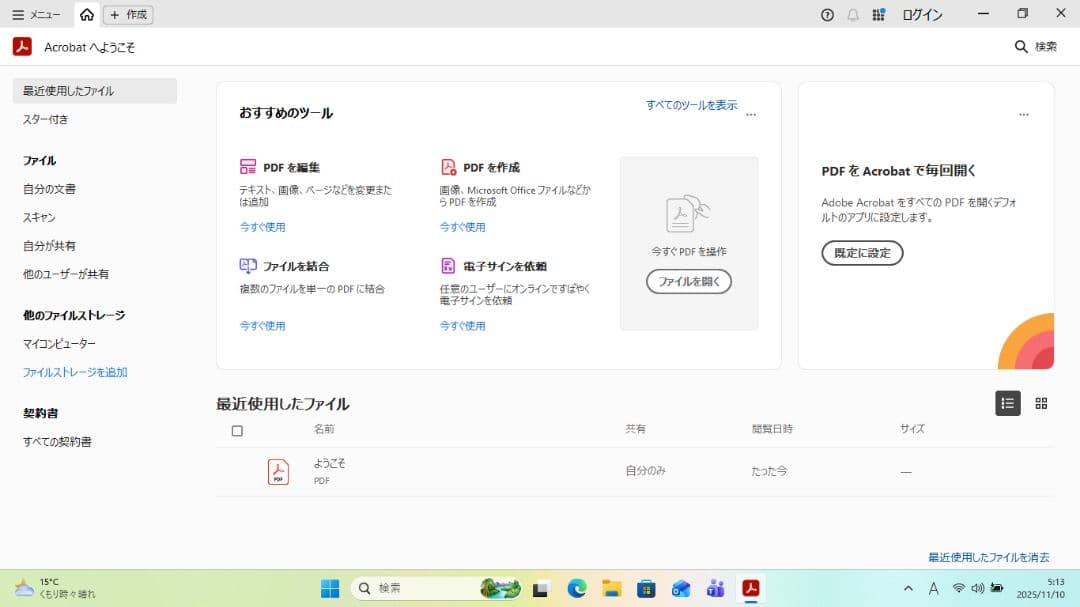Select 自分の文書 in the sidebar
1080x607 pixels.
point(49,189)
